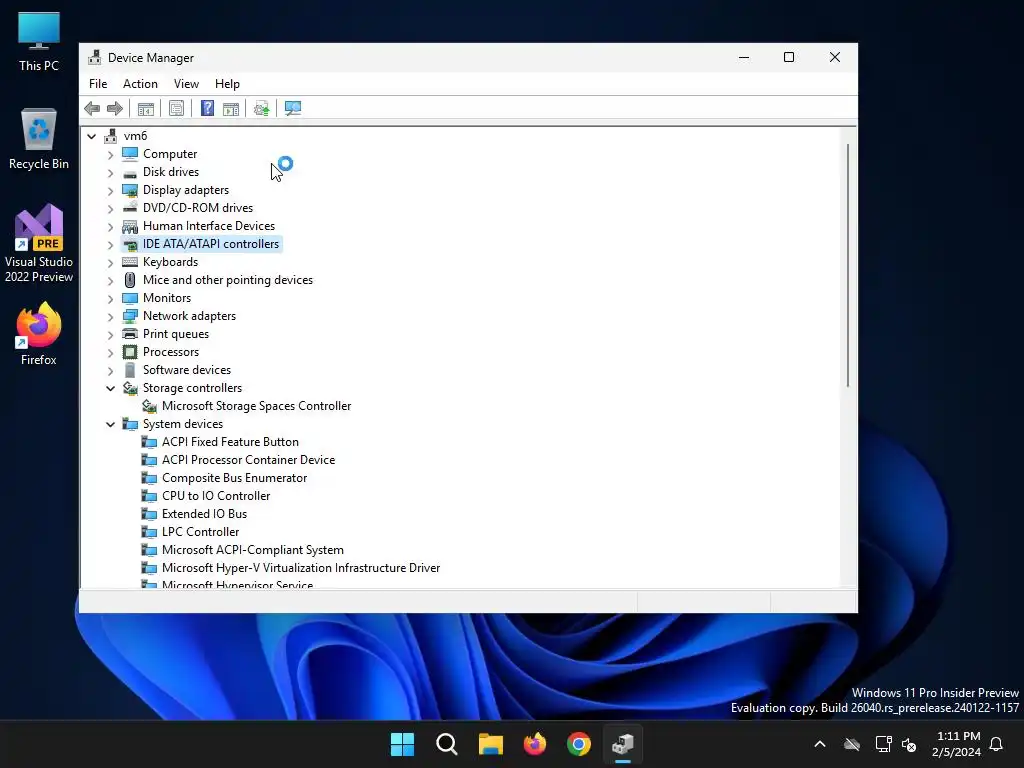1024x768 pixels.
Task: Click the muted volume tray icon
Action: coord(909,744)
